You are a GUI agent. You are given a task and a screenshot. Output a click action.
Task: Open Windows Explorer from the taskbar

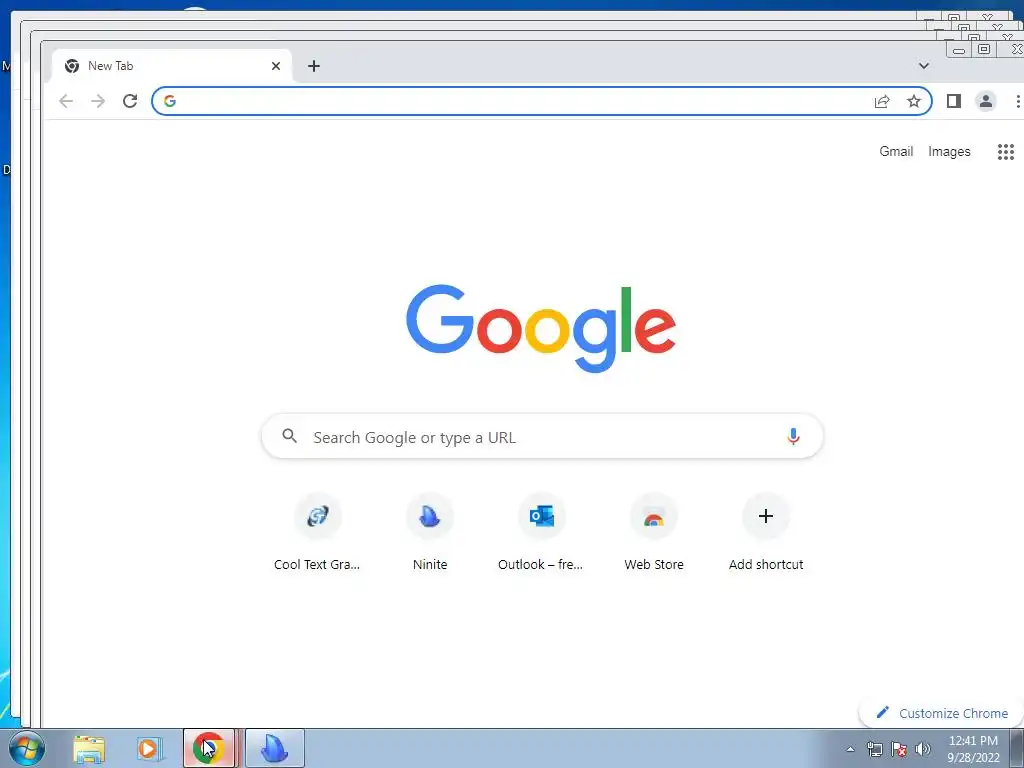(89, 749)
